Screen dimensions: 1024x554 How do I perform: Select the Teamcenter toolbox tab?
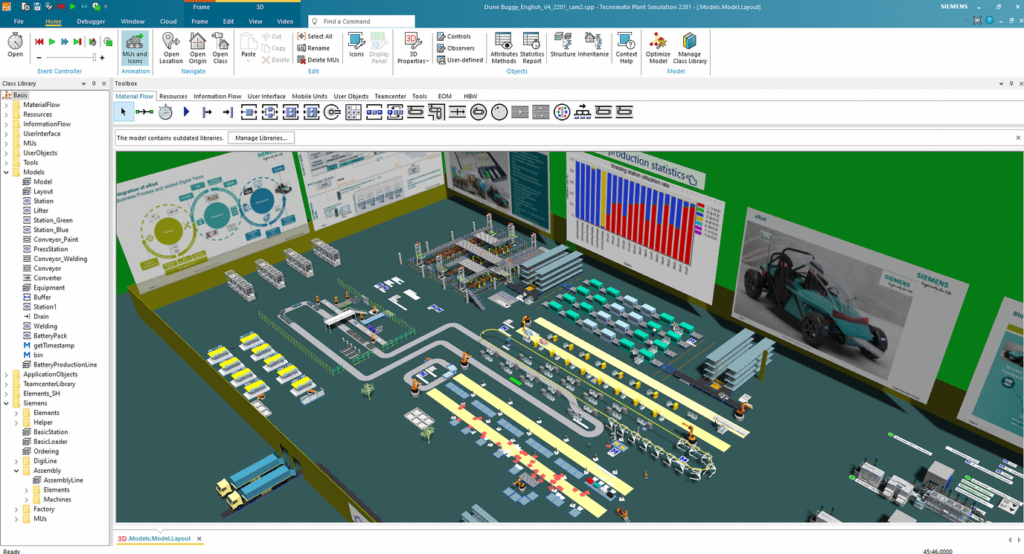(x=390, y=96)
